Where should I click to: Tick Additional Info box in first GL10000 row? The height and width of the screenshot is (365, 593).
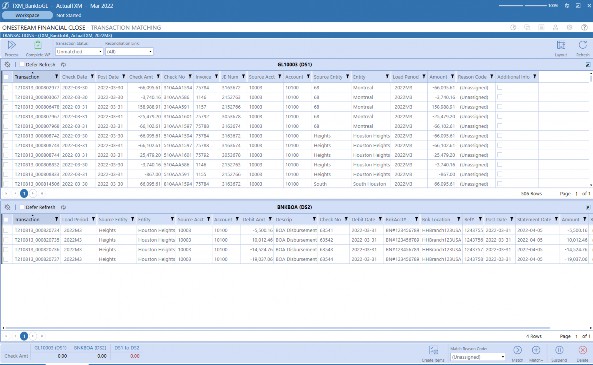point(500,87)
